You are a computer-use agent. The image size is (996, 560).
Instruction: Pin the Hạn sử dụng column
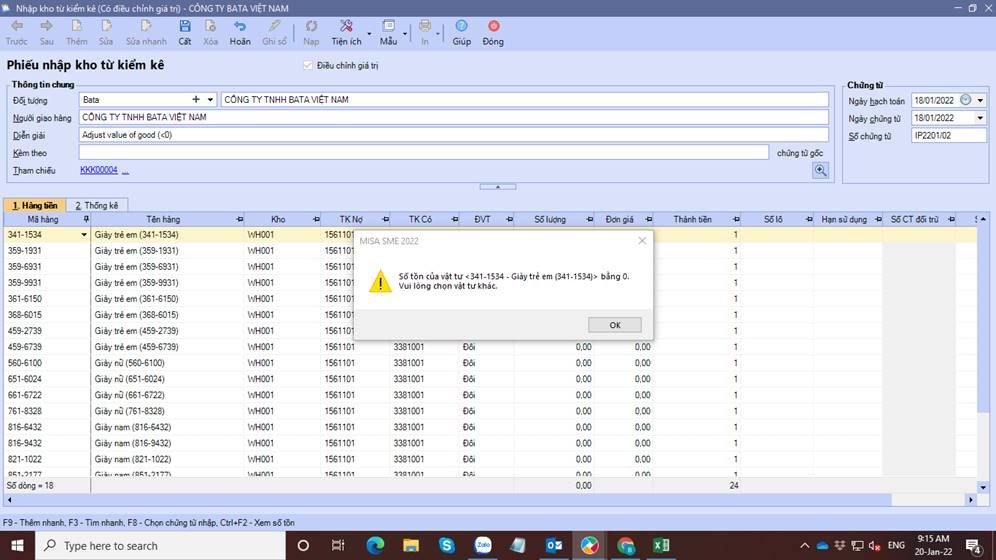click(878, 219)
